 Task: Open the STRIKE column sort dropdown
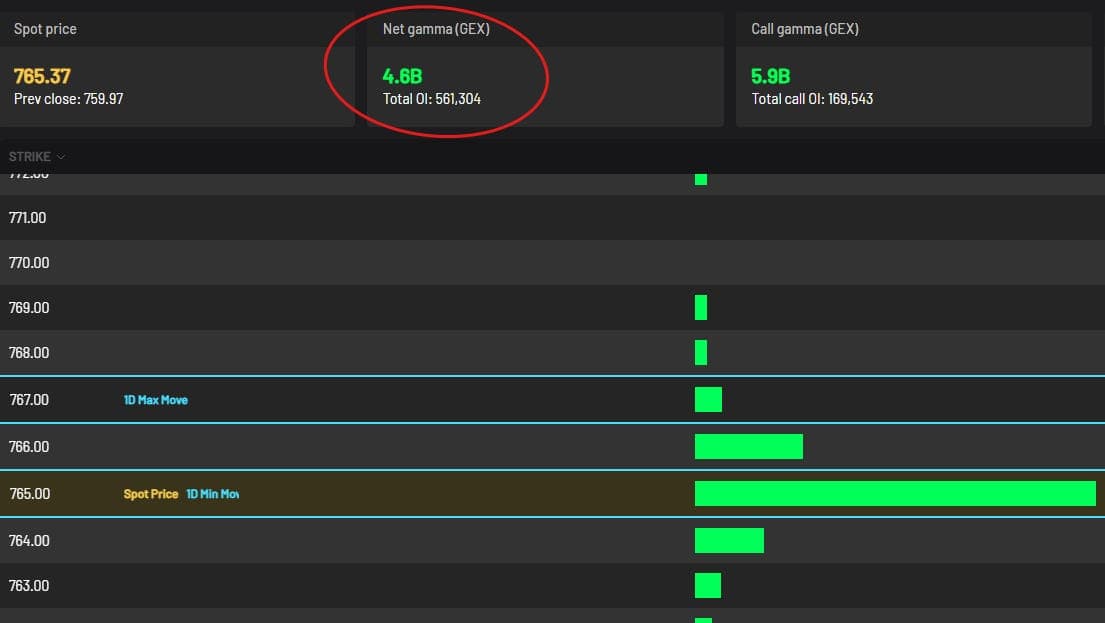[x=37, y=156]
